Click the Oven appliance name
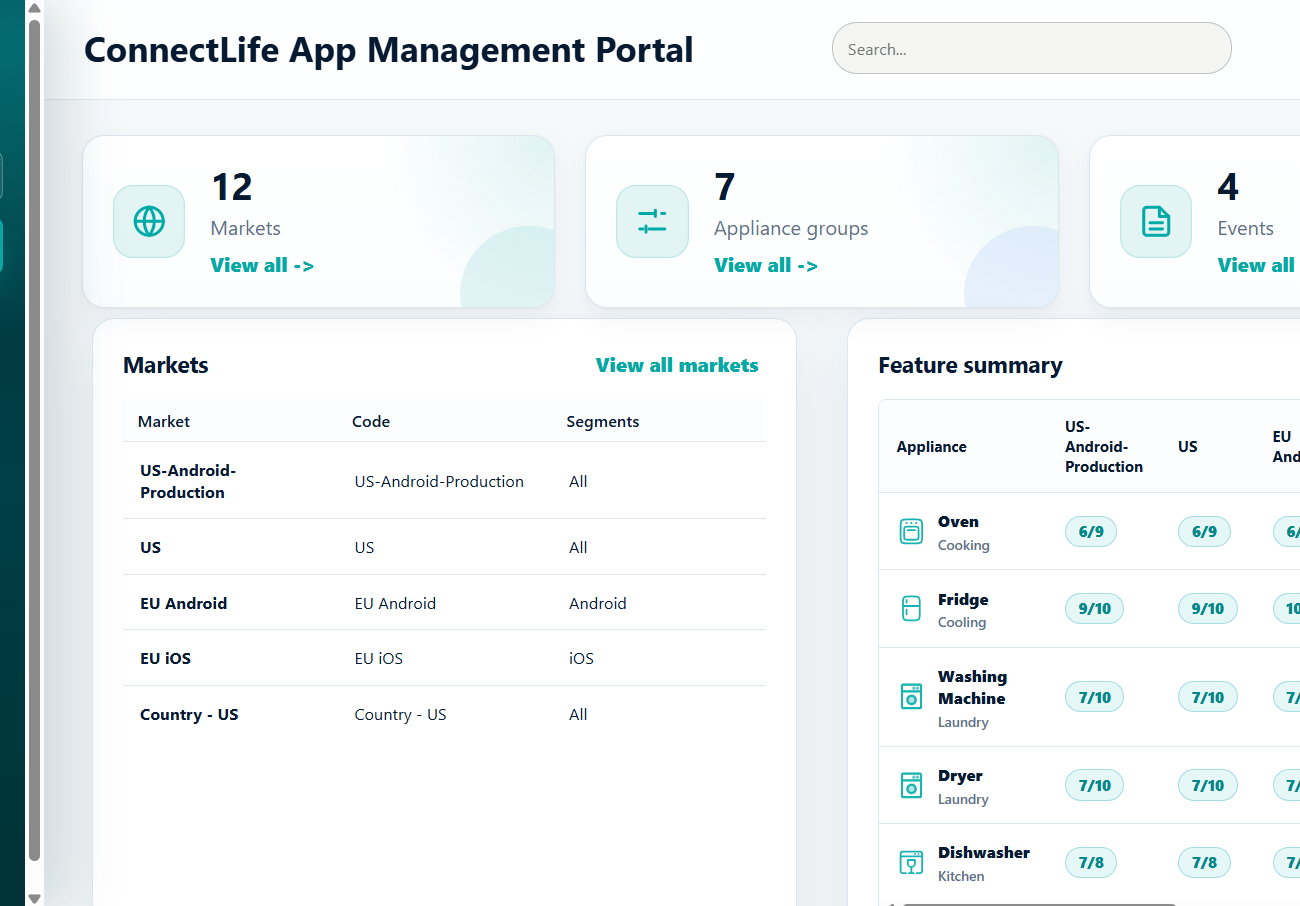Viewport: 1300px width, 906px height. tap(958, 521)
